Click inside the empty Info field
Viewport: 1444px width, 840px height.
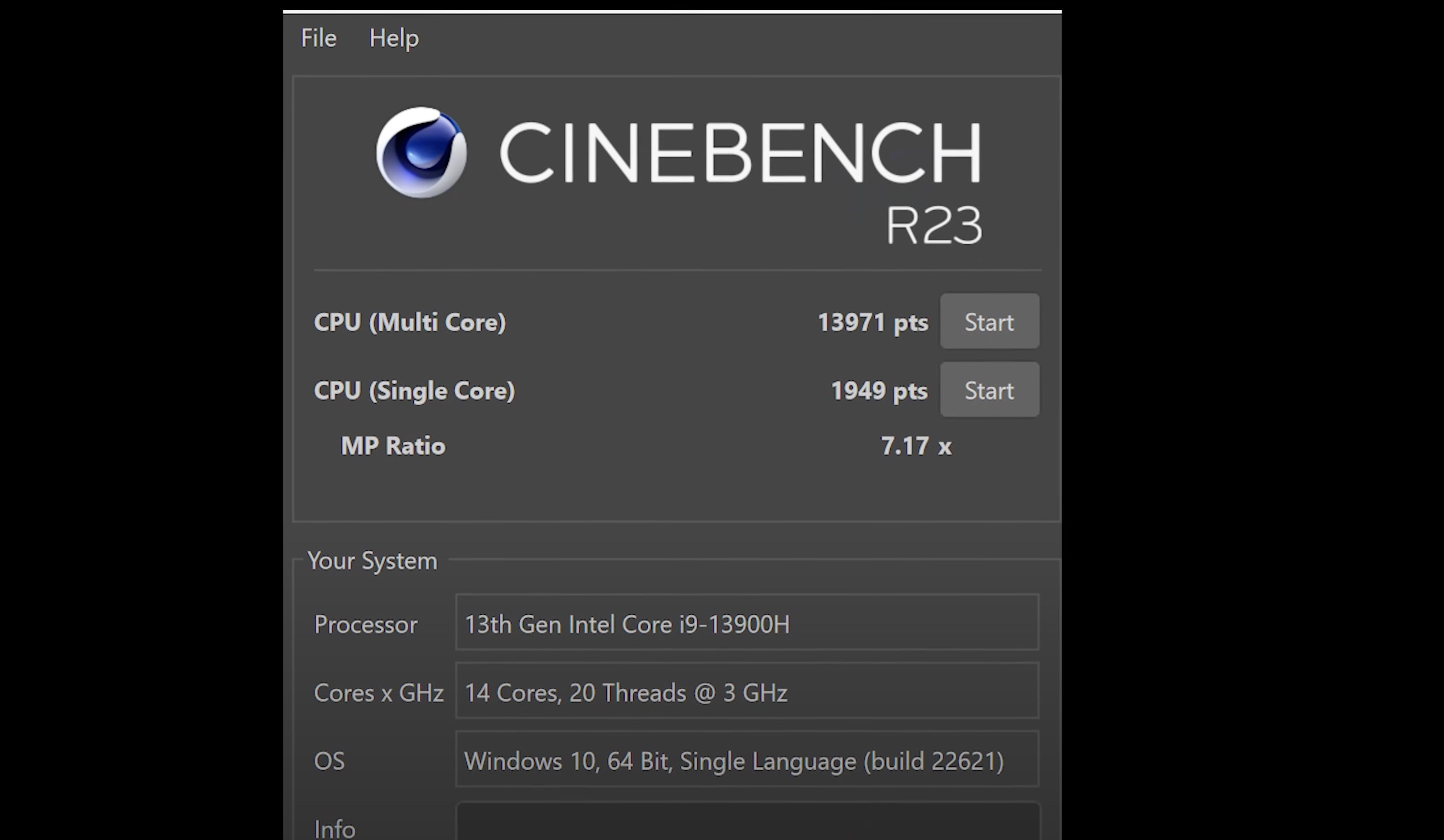pos(748,821)
